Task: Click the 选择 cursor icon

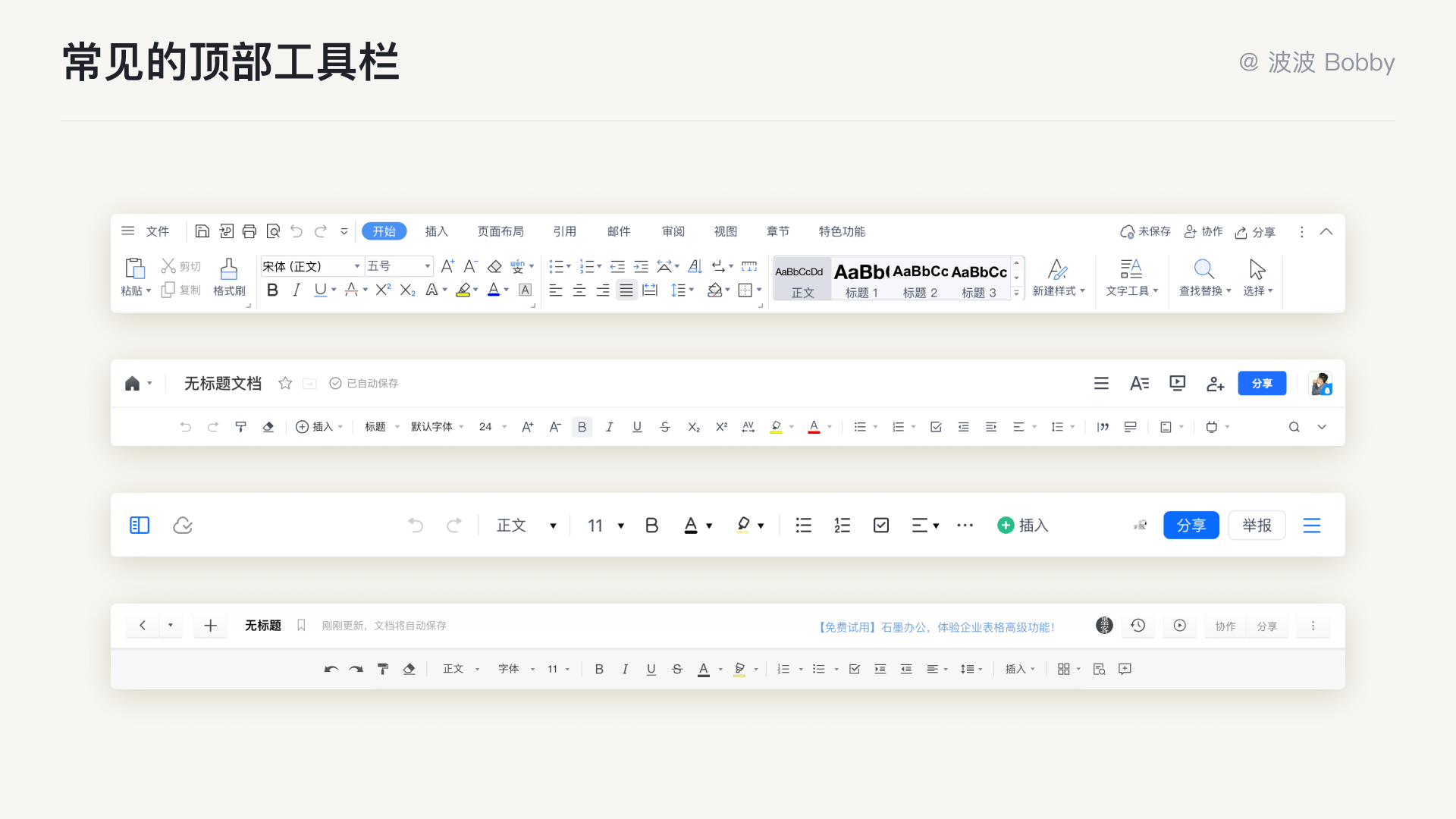Action: click(x=1257, y=268)
